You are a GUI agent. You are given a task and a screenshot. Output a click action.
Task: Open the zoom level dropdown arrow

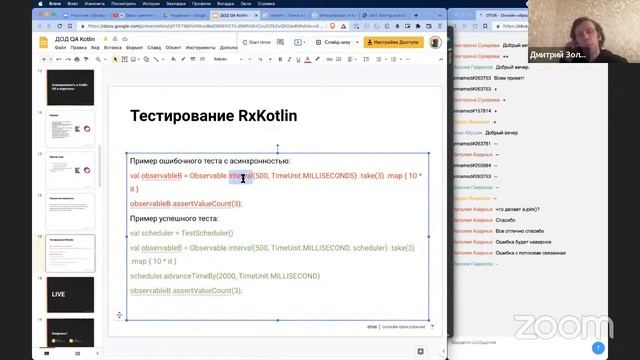(x=105, y=60)
